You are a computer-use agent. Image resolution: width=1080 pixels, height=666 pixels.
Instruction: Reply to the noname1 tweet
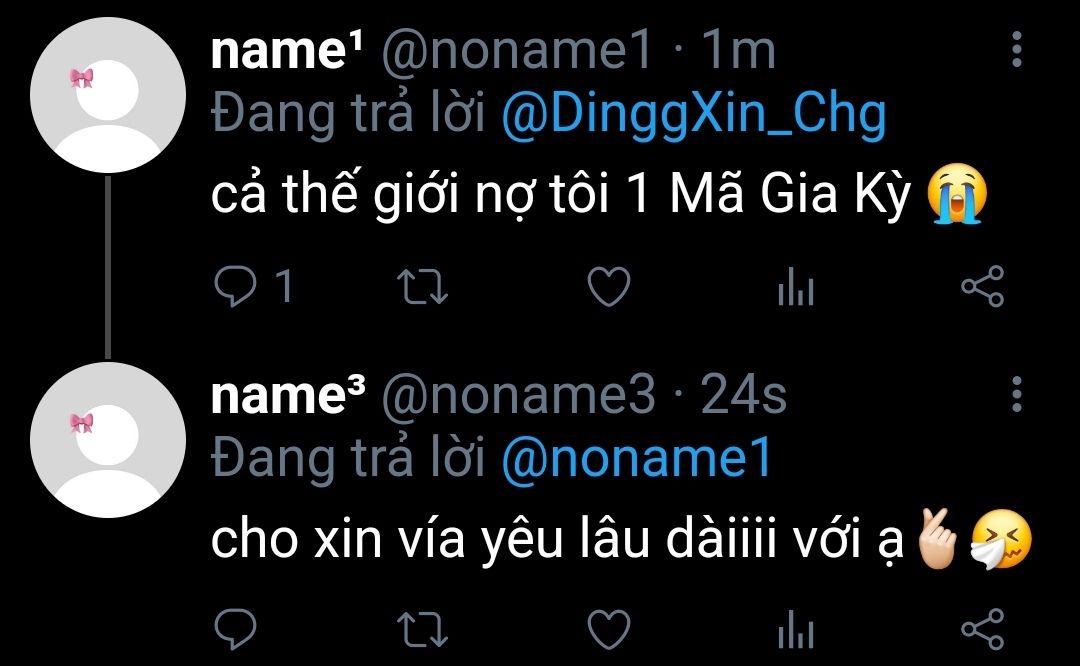236,288
